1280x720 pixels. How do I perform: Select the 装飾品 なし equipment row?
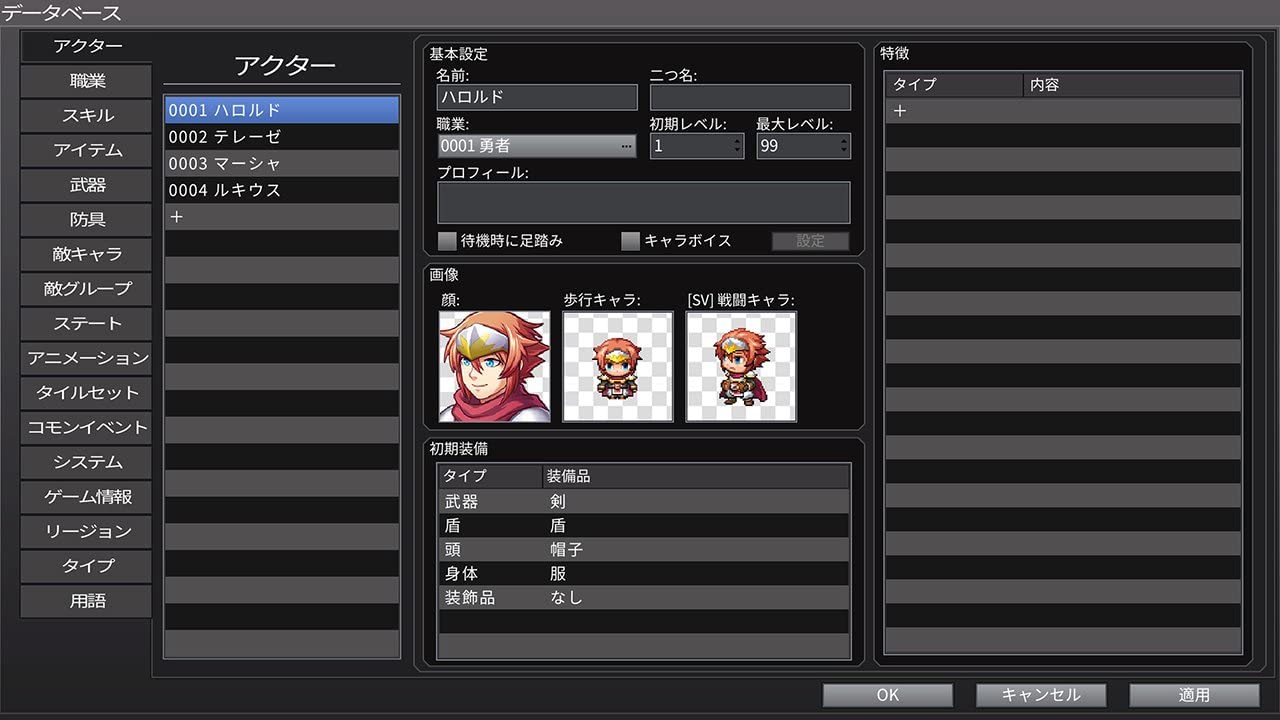point(644,598)
